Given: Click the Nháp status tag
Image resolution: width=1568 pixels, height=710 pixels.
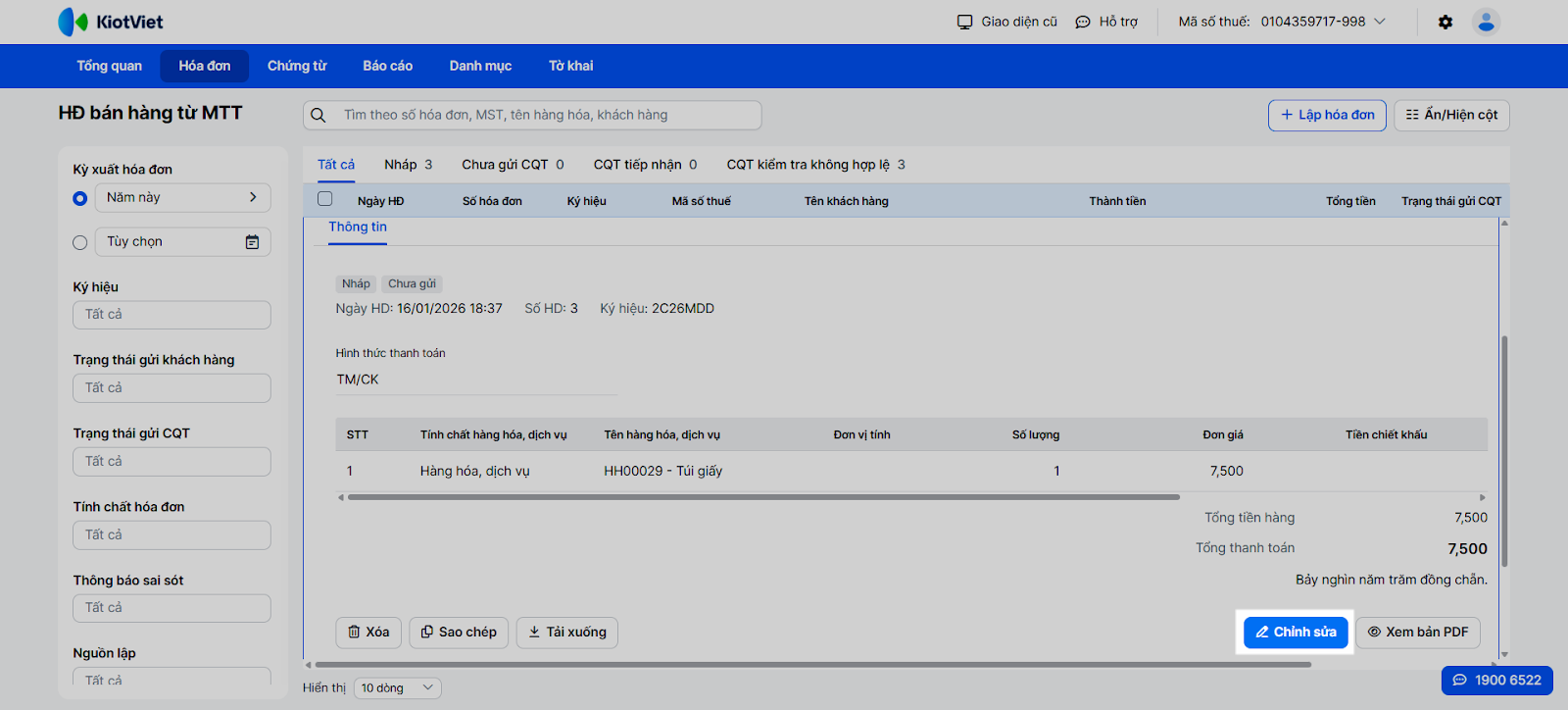Looking at the screenshot, I should point(356,284).
